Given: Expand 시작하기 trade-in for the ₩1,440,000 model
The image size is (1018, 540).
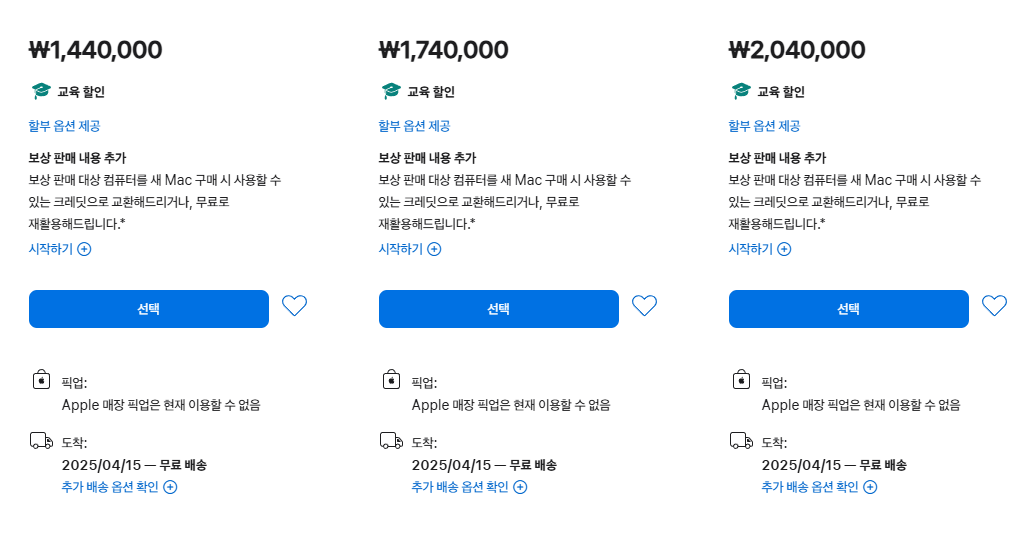Looking at the screenshot, I should tap(60, 249).
